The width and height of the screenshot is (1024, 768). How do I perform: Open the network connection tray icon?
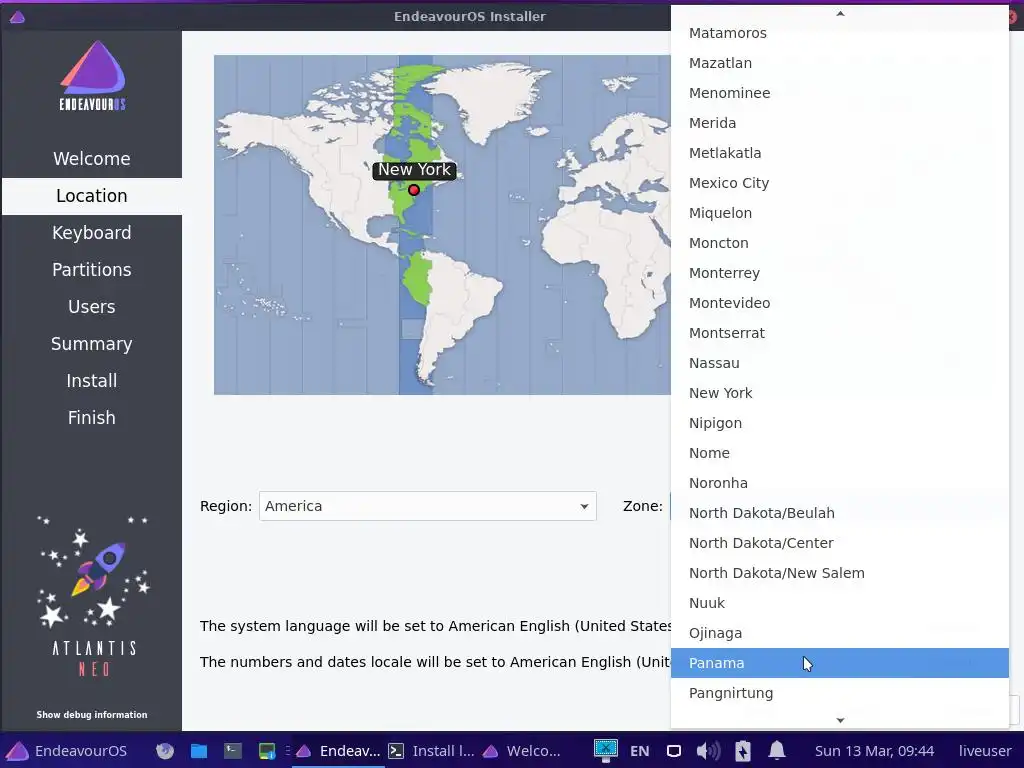[x=605, y=751]
